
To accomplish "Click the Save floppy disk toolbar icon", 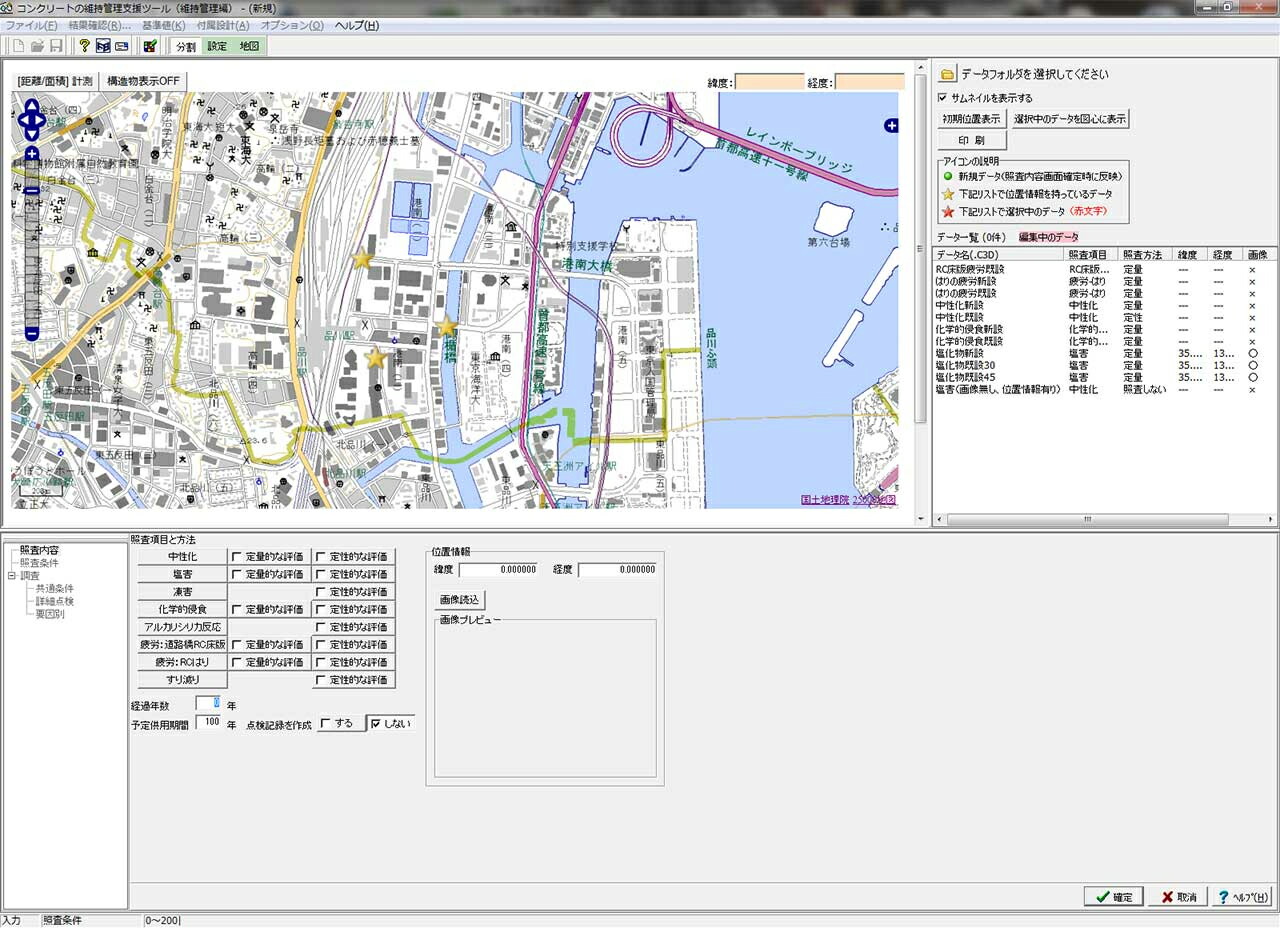I will click(56, 46).
